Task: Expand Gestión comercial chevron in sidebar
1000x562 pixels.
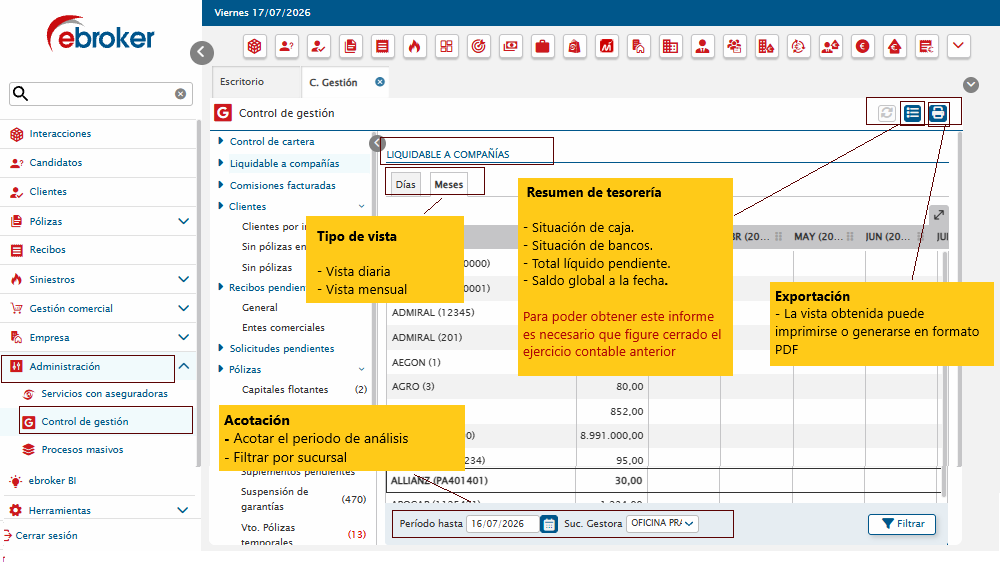Action: 184,308
